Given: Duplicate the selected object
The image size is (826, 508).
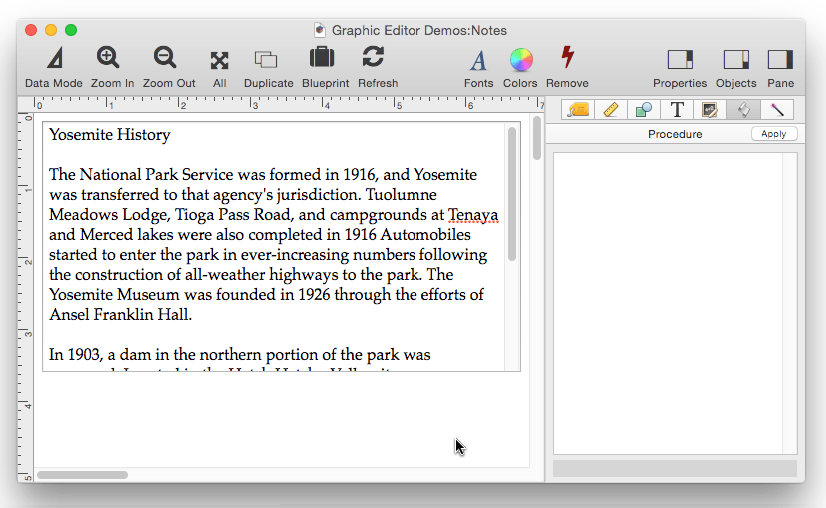Looking at the screenshot, I should click(x=266, y=59).
